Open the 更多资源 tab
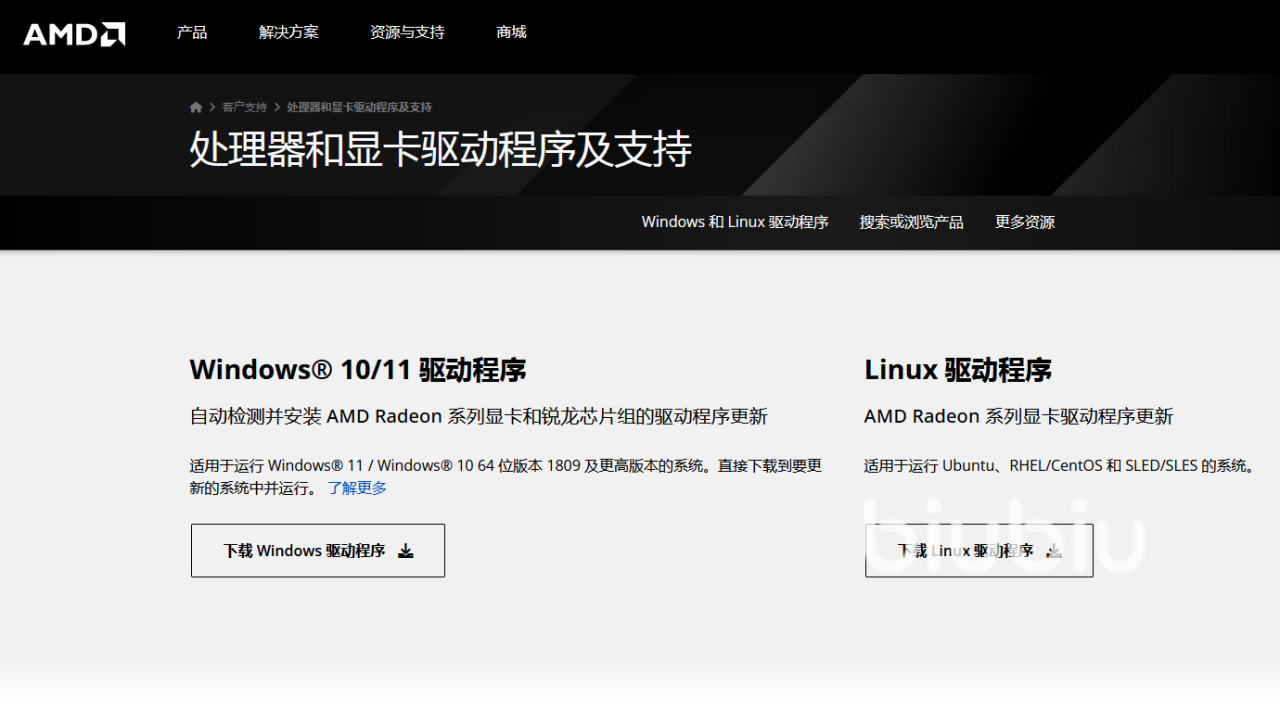 1024,222
